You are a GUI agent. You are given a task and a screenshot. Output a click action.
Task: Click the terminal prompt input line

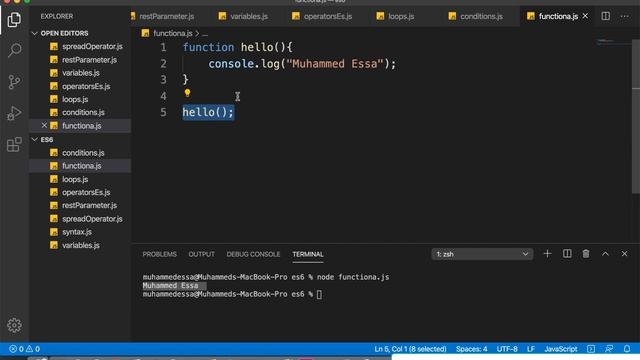pos(233,294)
